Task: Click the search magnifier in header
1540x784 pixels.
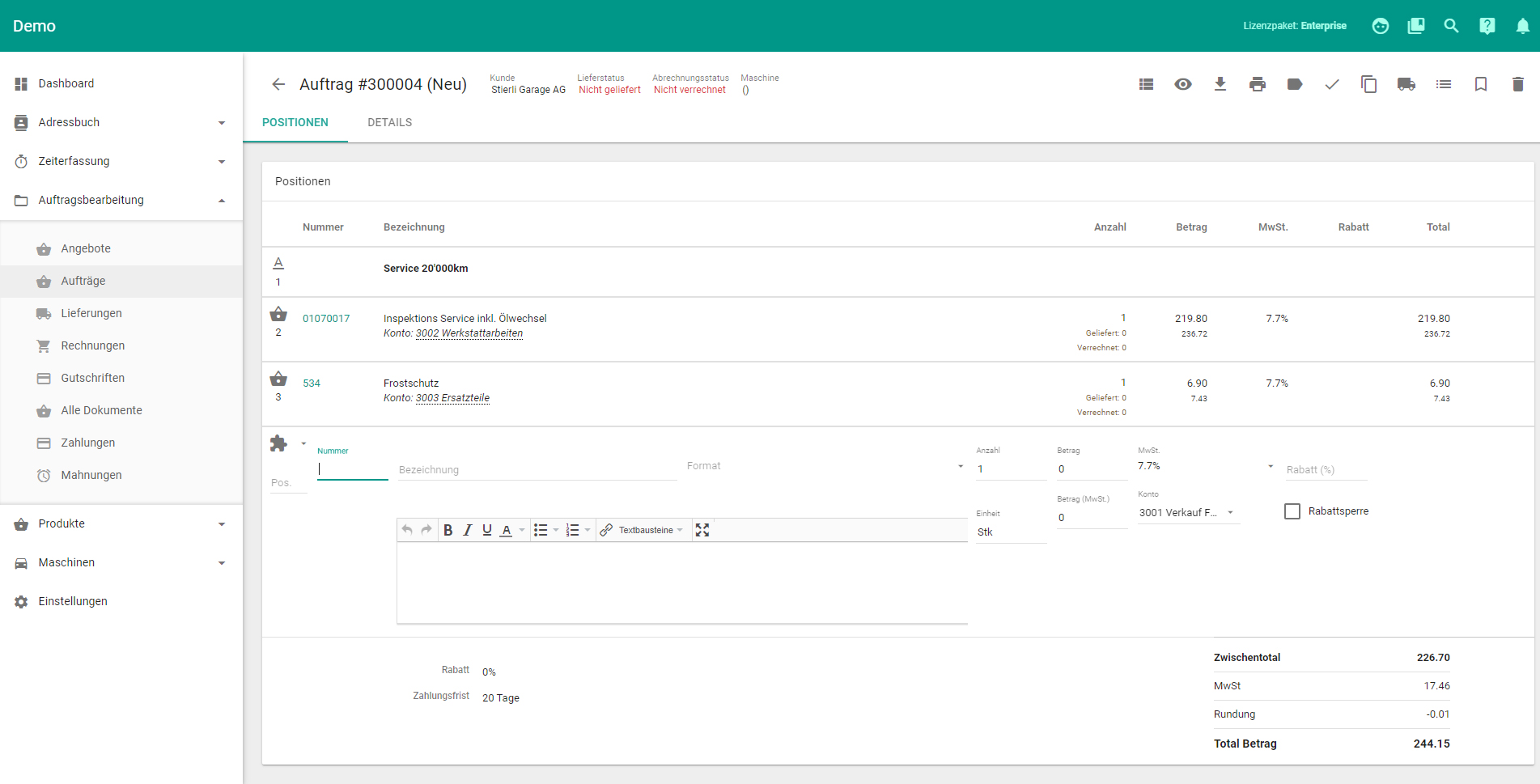Action: (x=1451, y=26)
